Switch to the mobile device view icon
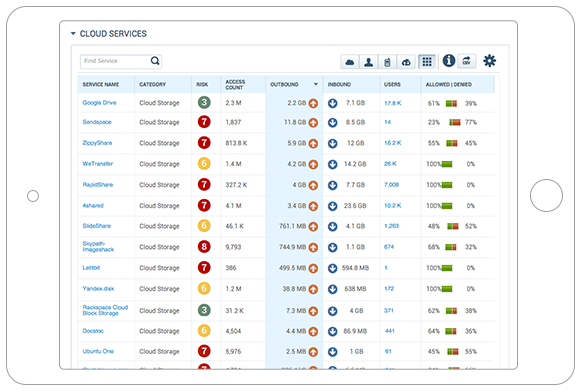The image size is (581, 392). [x=388, y=62]
